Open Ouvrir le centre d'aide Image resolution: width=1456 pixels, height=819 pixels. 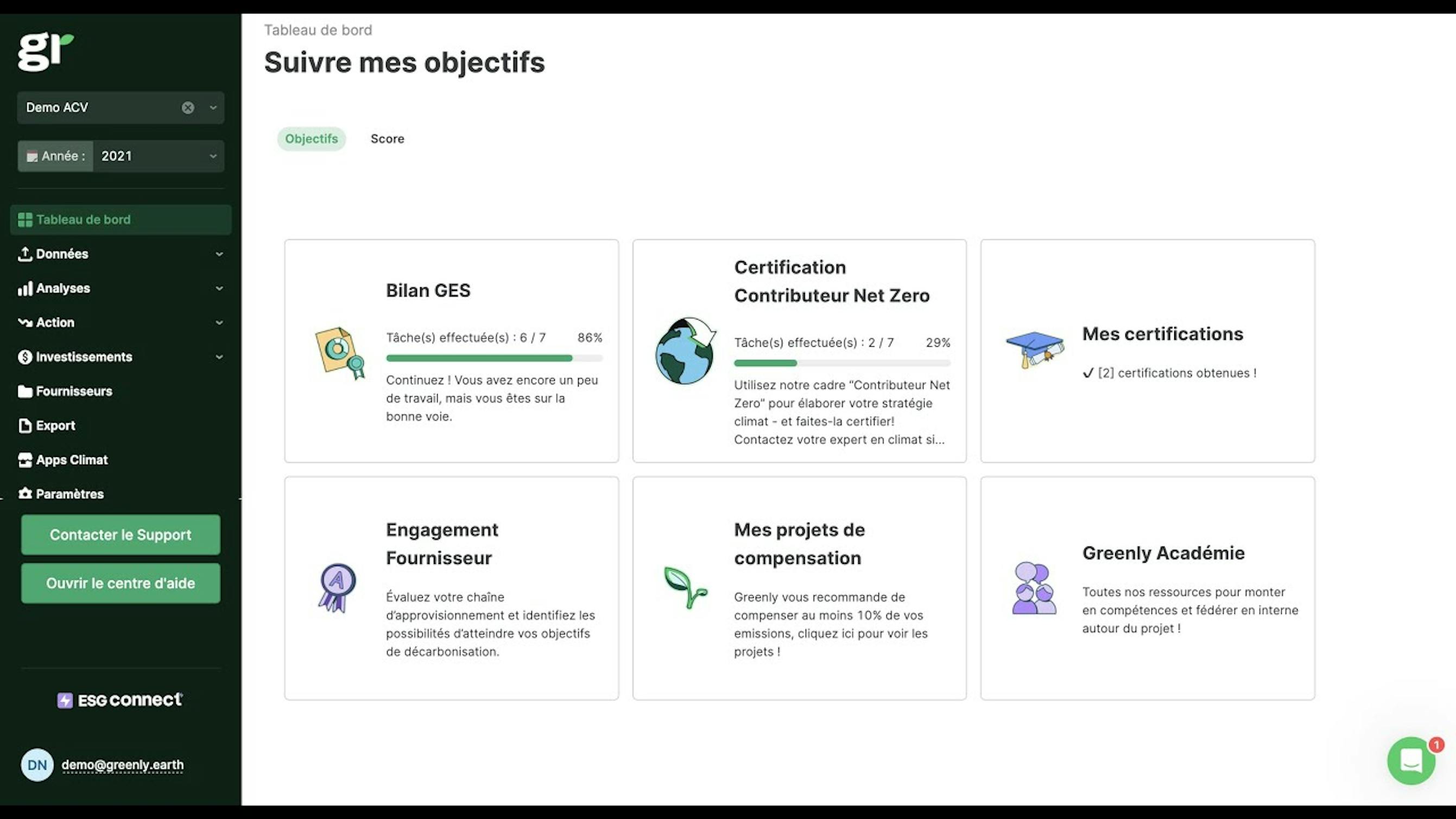pos(120,583)
